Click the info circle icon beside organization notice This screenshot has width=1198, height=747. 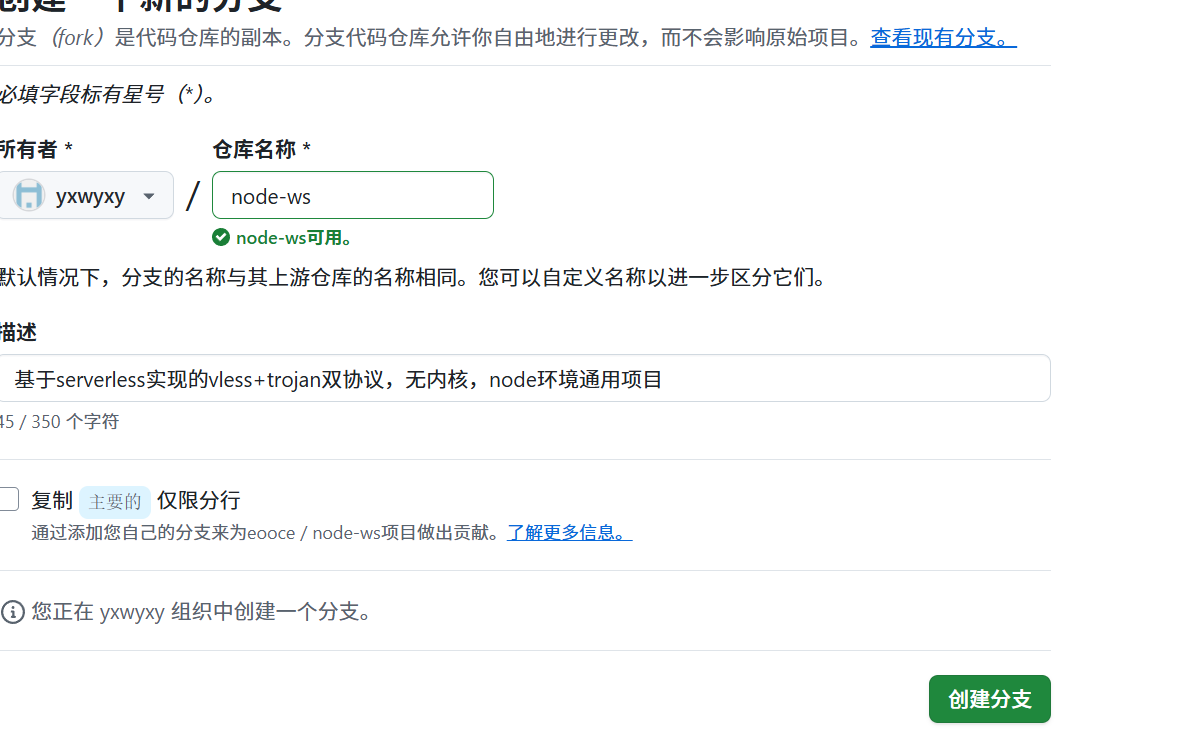(x=13, y=611)
